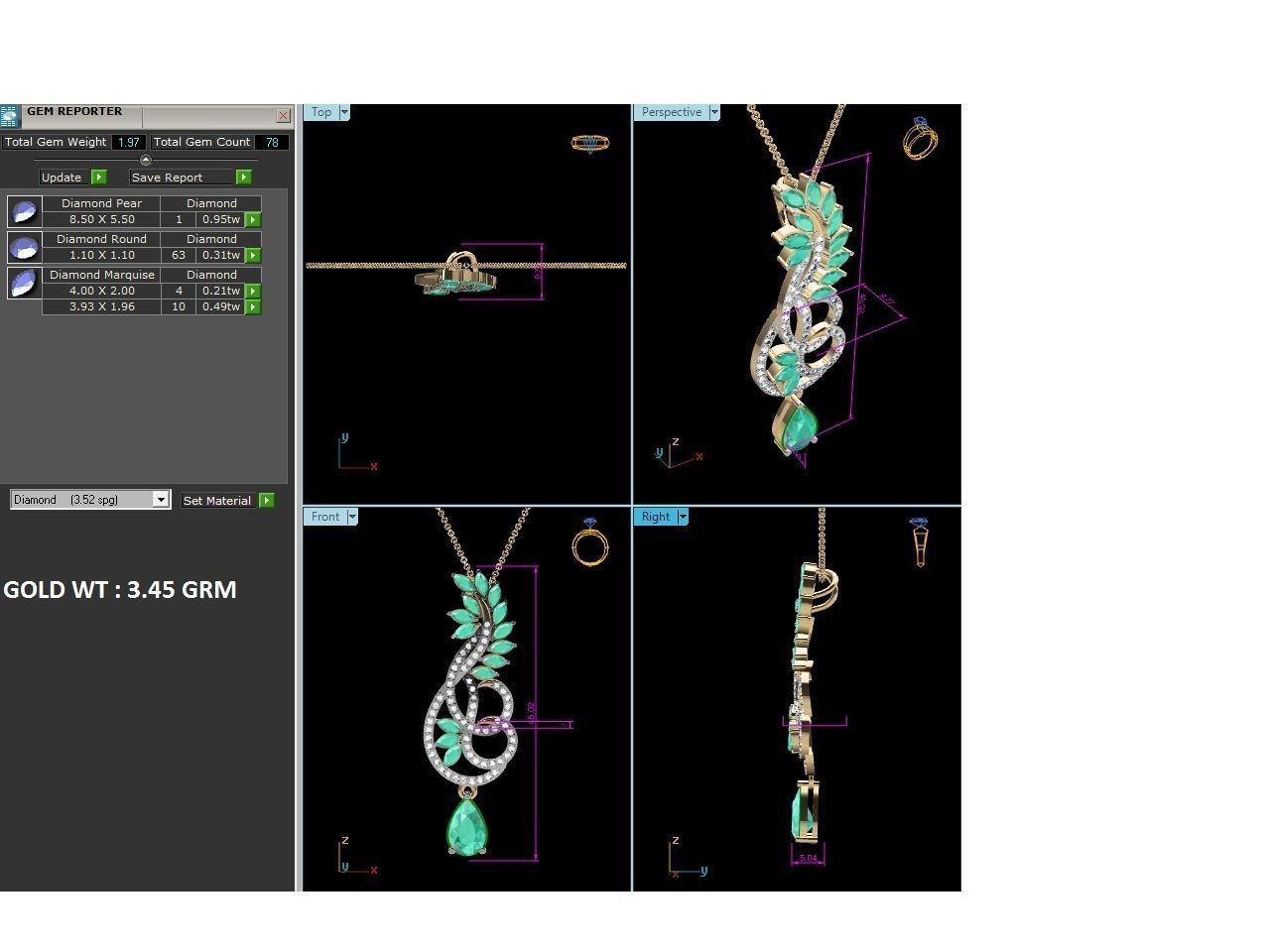Click the green arrow beside Update
Image resolution: width=1270 pixels, height=952 pixels.
point(99,178)
